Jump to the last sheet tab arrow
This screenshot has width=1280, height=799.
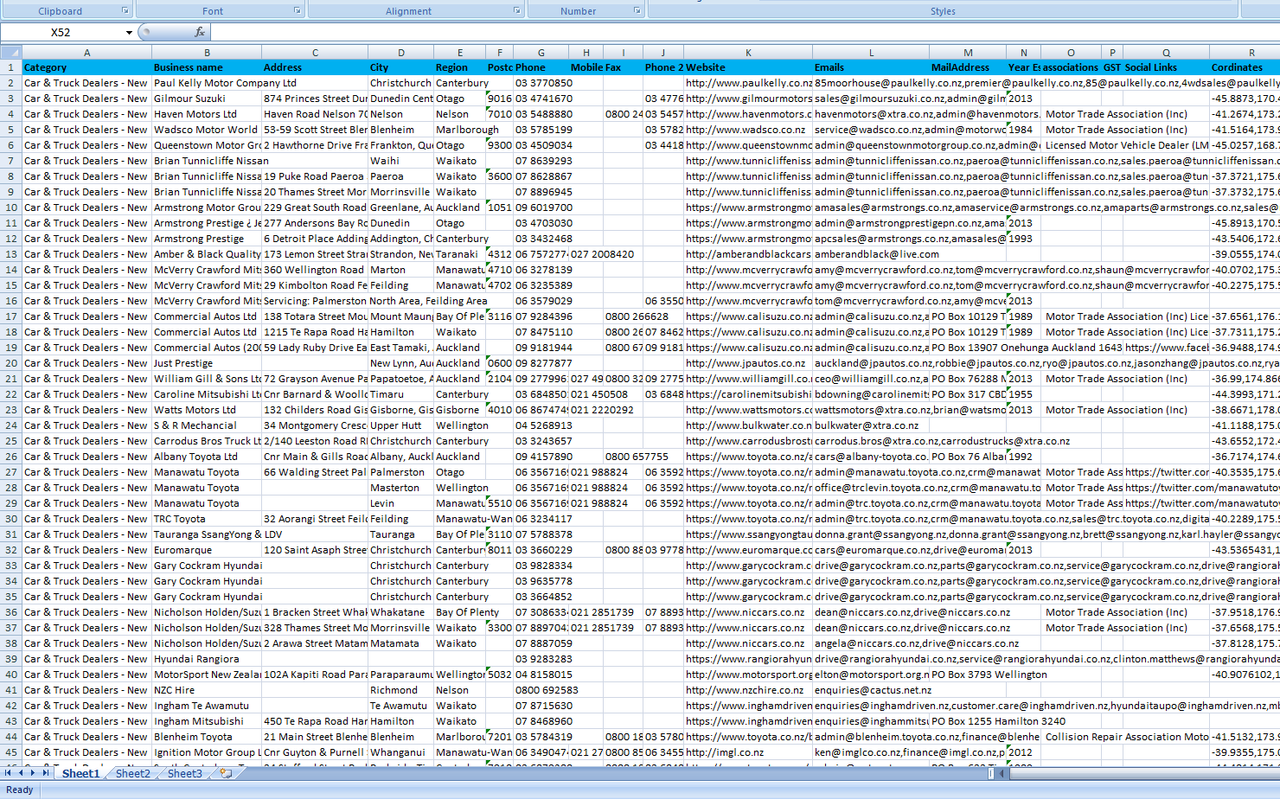46,773
